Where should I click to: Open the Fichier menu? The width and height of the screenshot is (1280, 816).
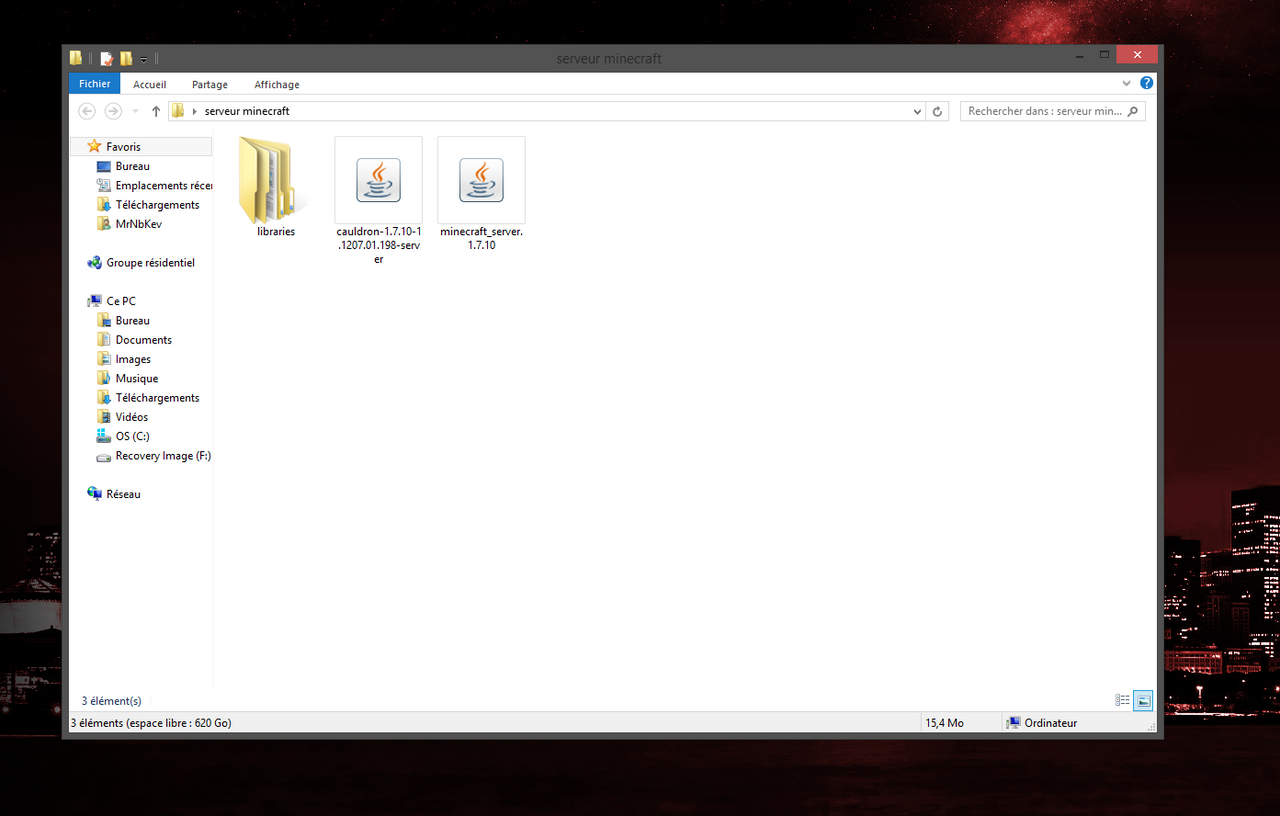(x=95, y=84)
